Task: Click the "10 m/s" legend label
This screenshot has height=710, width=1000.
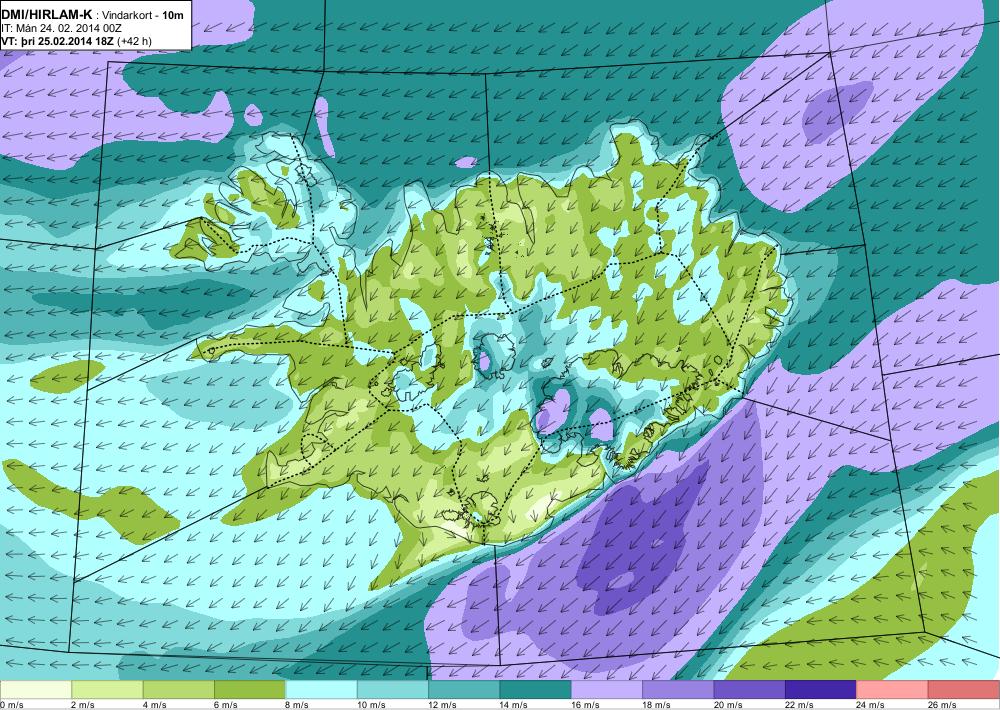Action: [371, 705]
